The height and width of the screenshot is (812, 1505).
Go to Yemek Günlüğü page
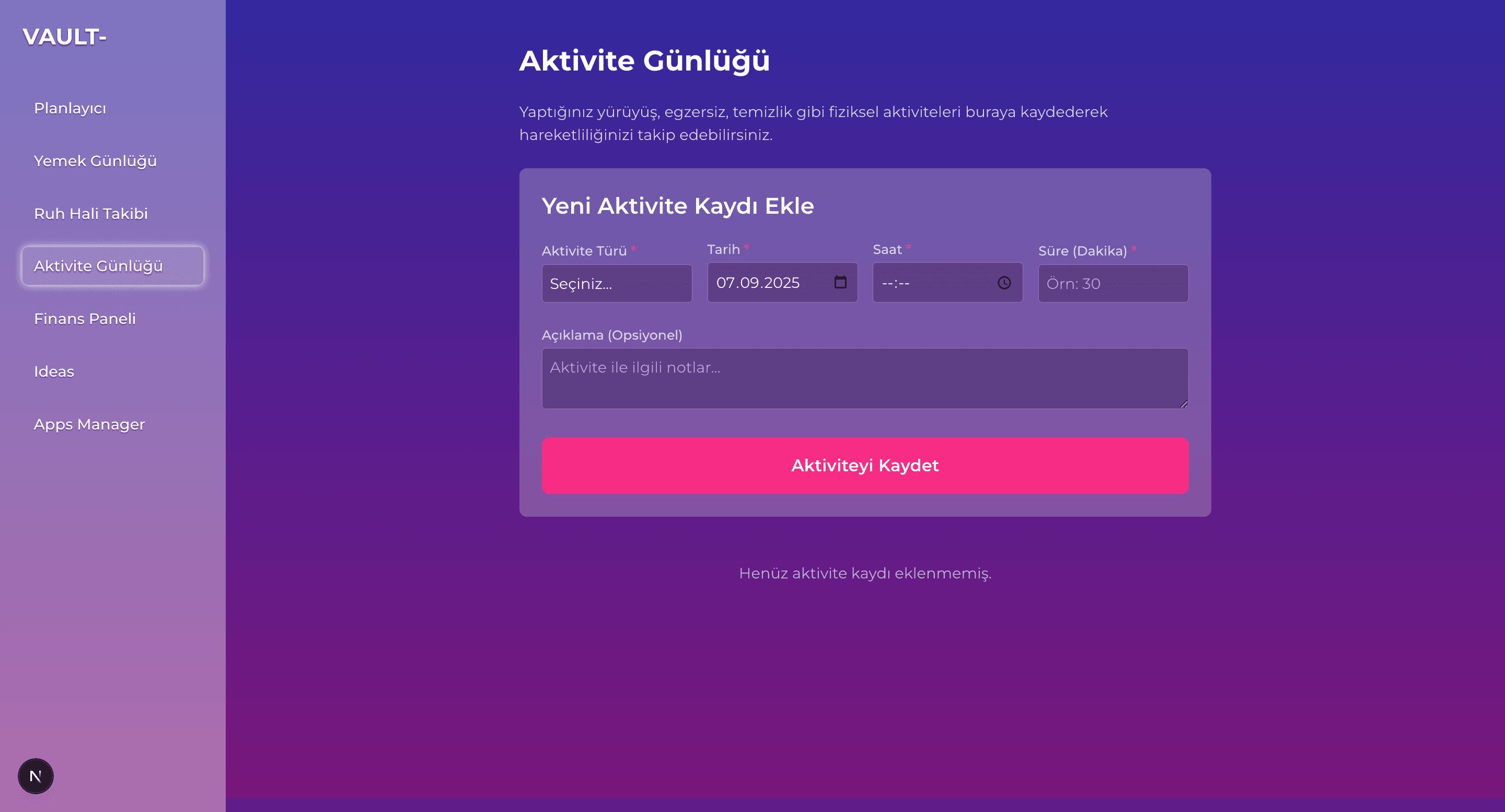pyautogui.click(x=95, y=161)
